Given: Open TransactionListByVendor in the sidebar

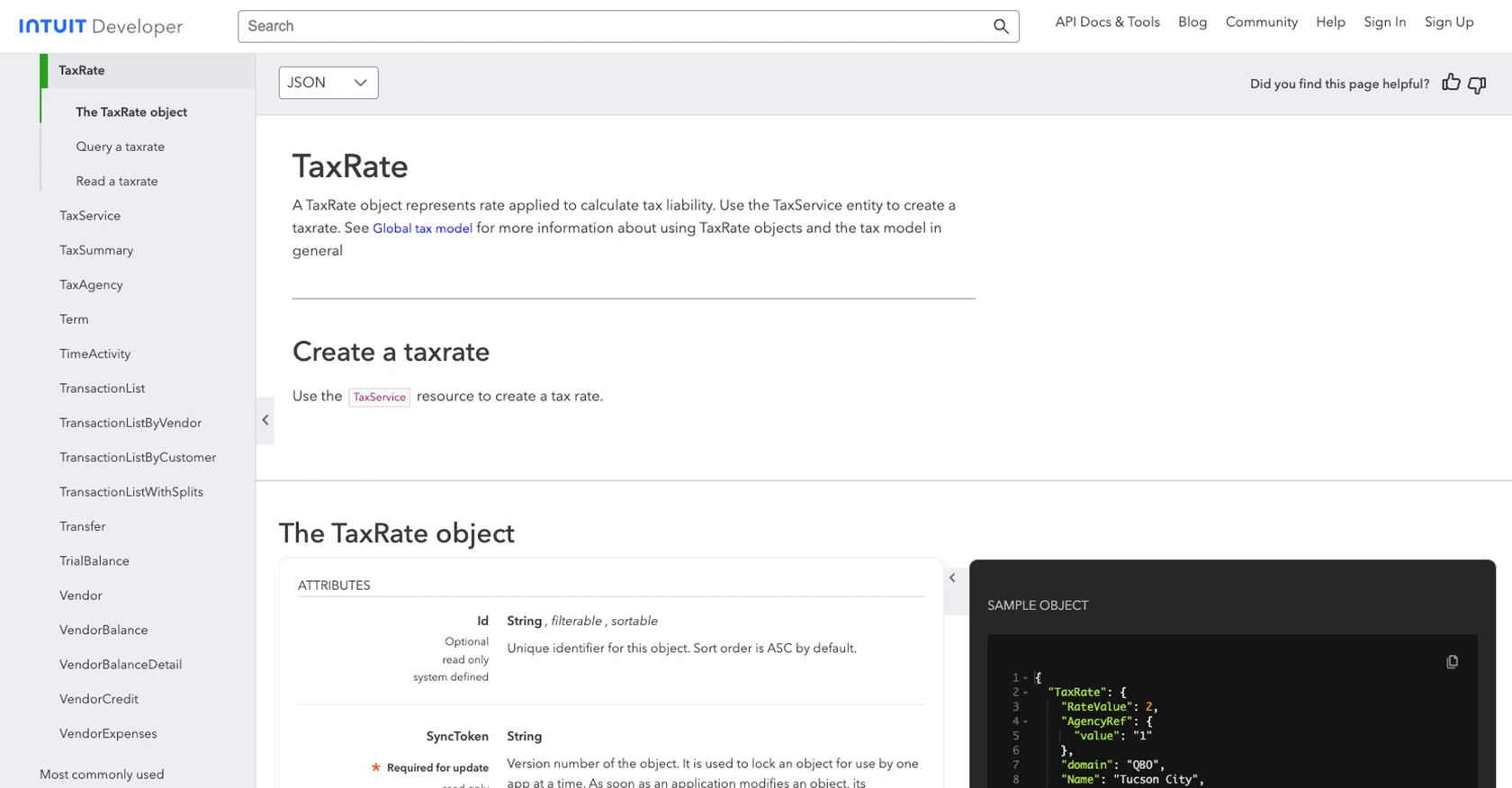Looking at the screenshot, I should [x=130, y=423].
